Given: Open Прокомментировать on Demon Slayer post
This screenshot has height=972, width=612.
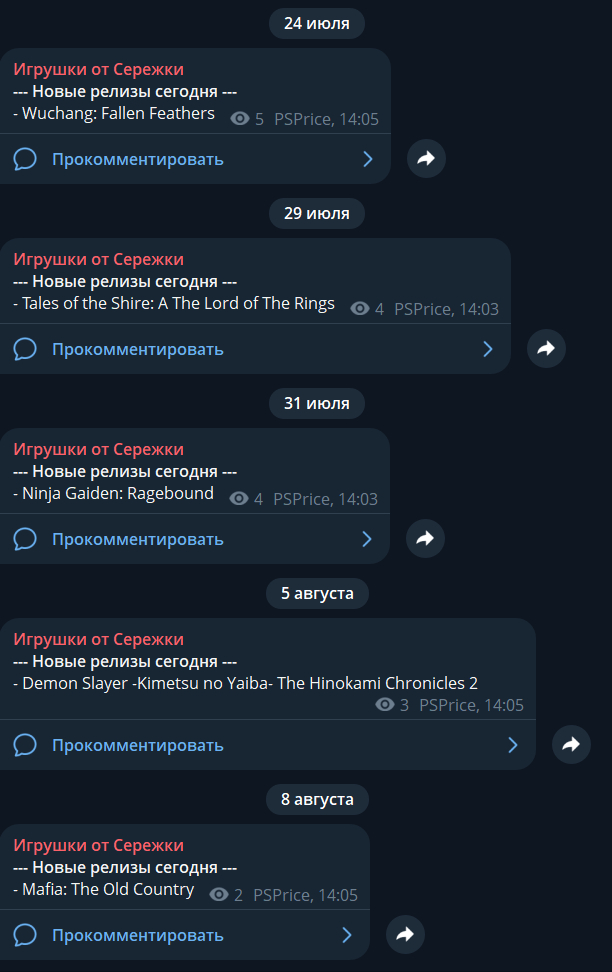Looking at the screenshot, I should click(x=138, y=745).
